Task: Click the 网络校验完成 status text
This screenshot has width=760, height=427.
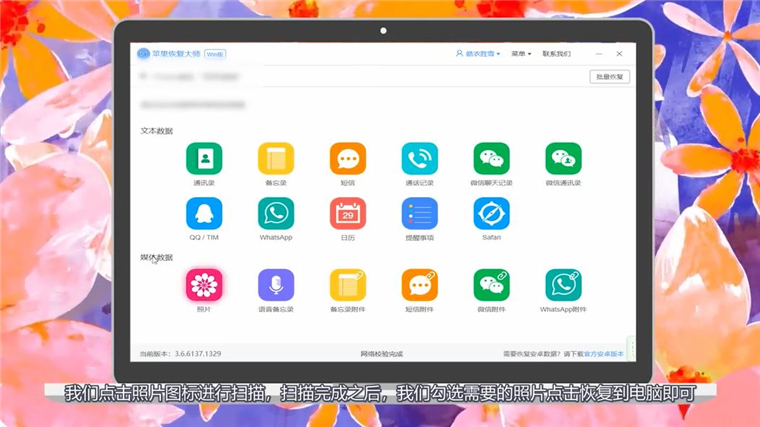Action: 381,354
